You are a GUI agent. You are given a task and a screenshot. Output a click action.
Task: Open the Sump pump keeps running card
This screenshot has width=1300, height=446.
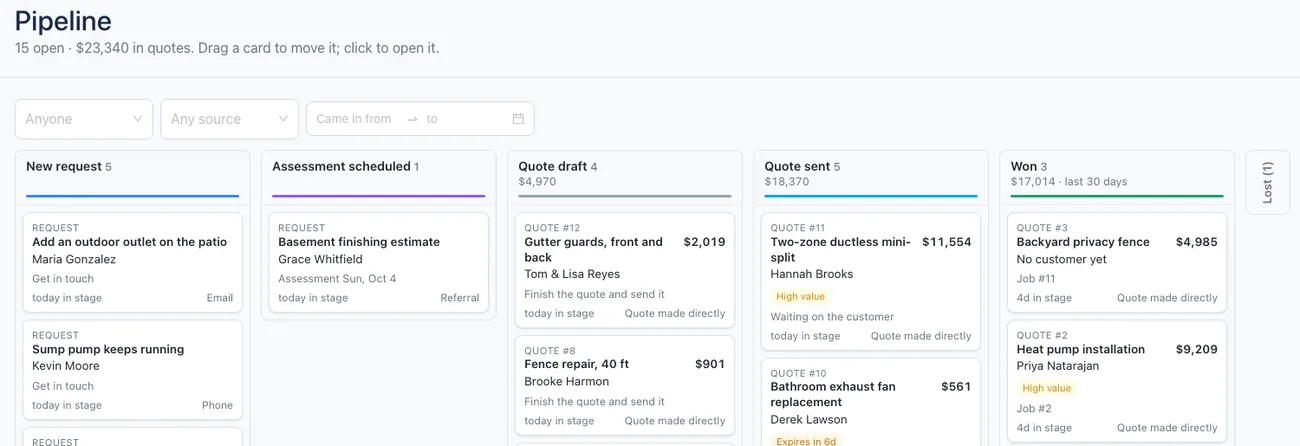point(132,371)
